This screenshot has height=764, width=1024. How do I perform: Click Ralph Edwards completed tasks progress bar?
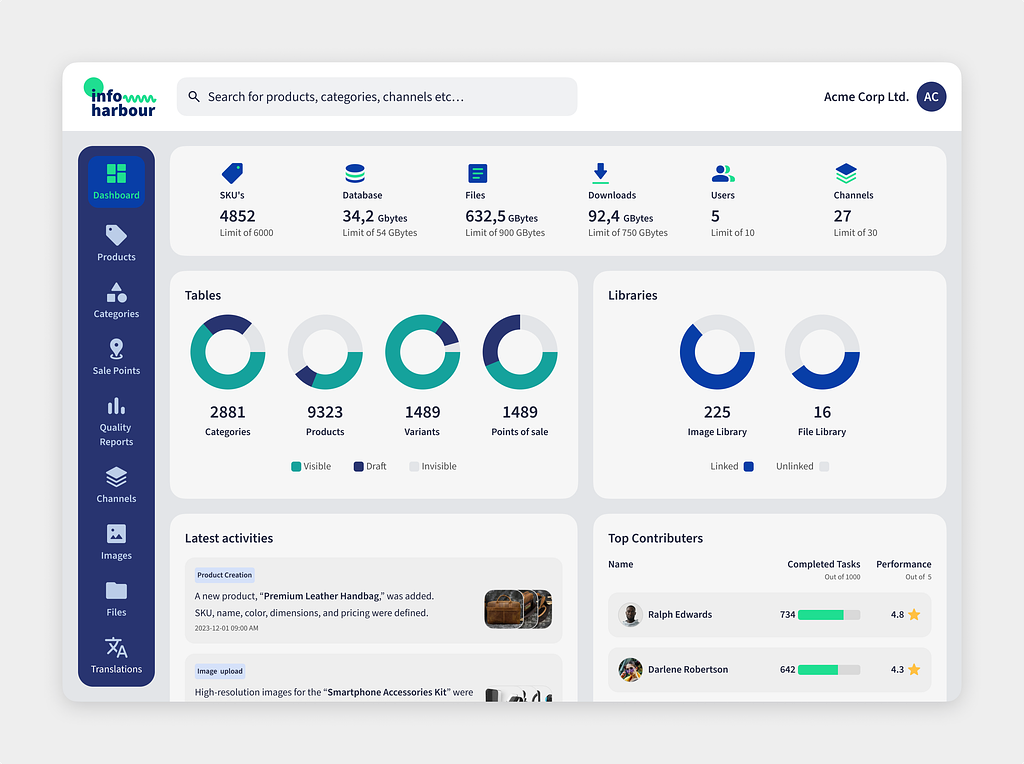(x=829, y=615)
